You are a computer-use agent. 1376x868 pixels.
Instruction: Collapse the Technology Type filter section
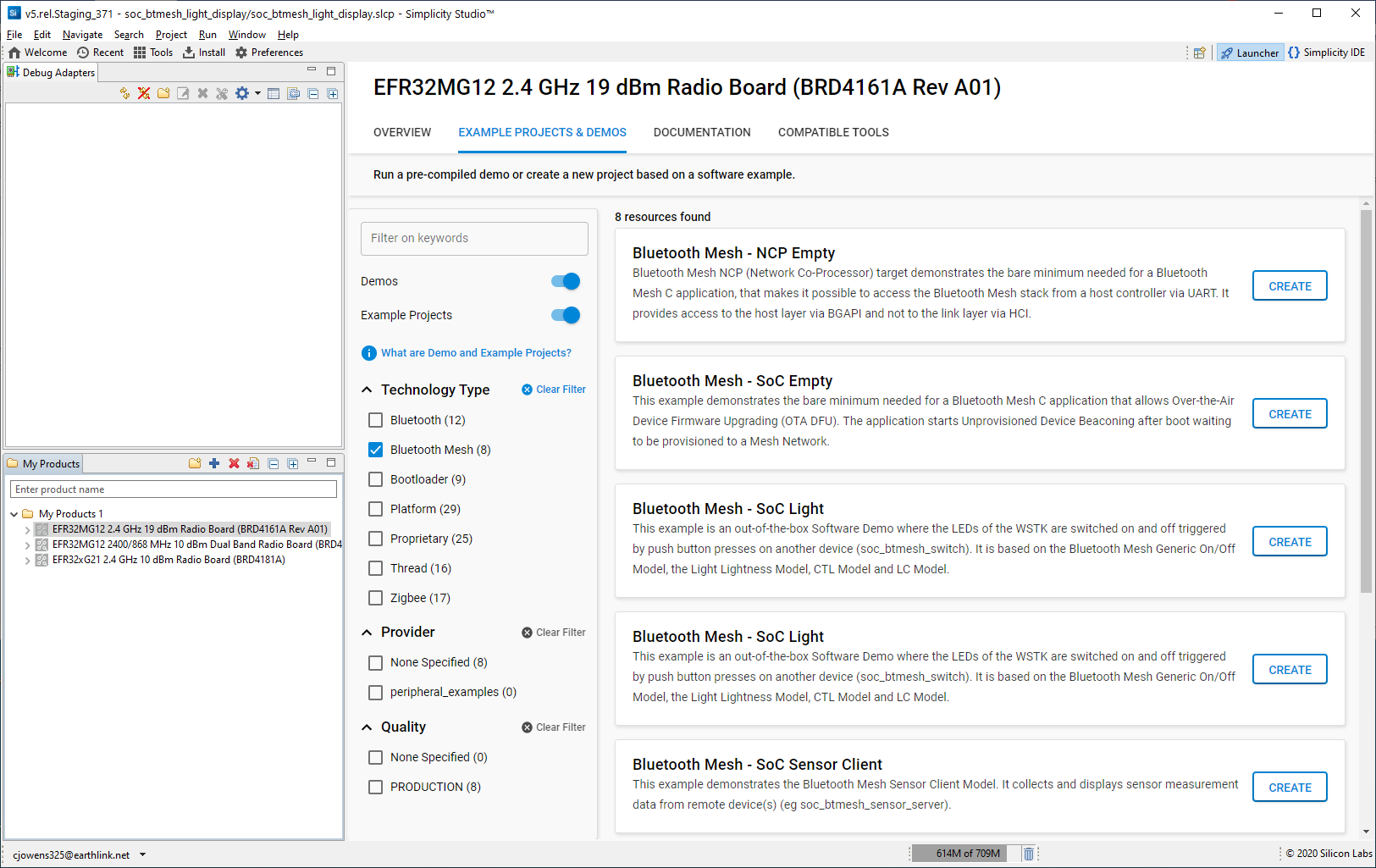click(x=367, y=390)
